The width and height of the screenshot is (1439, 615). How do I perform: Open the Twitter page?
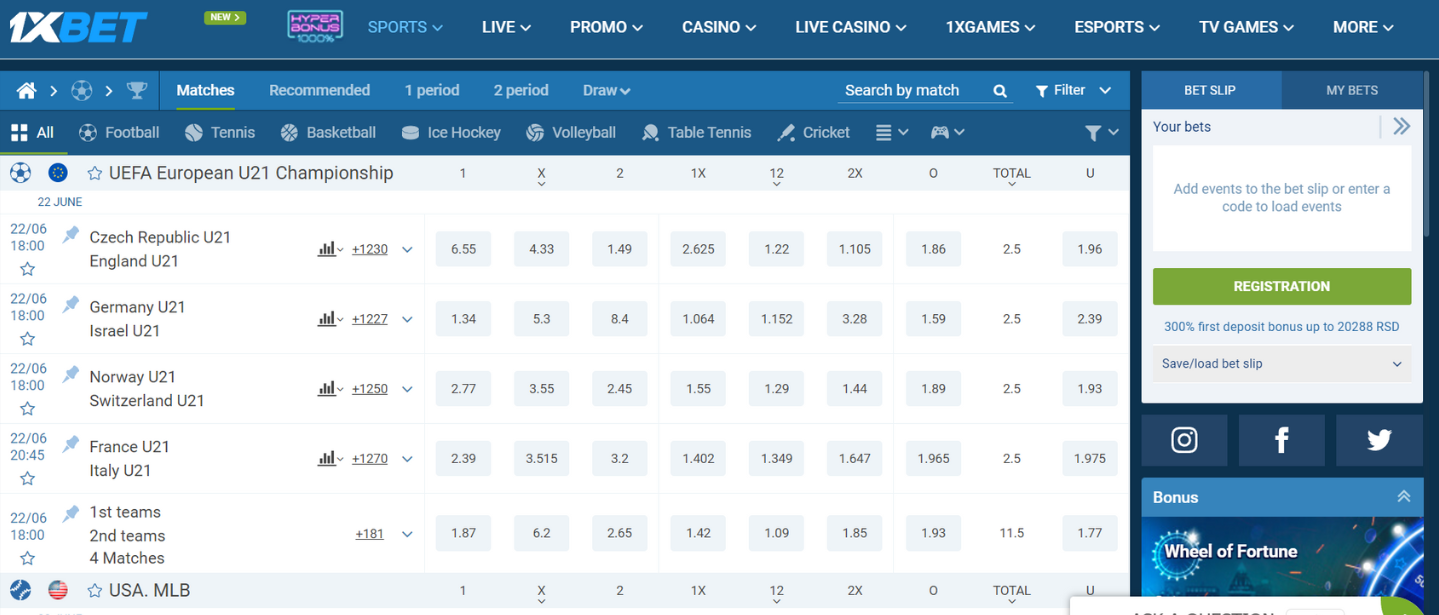point(1379,440)
